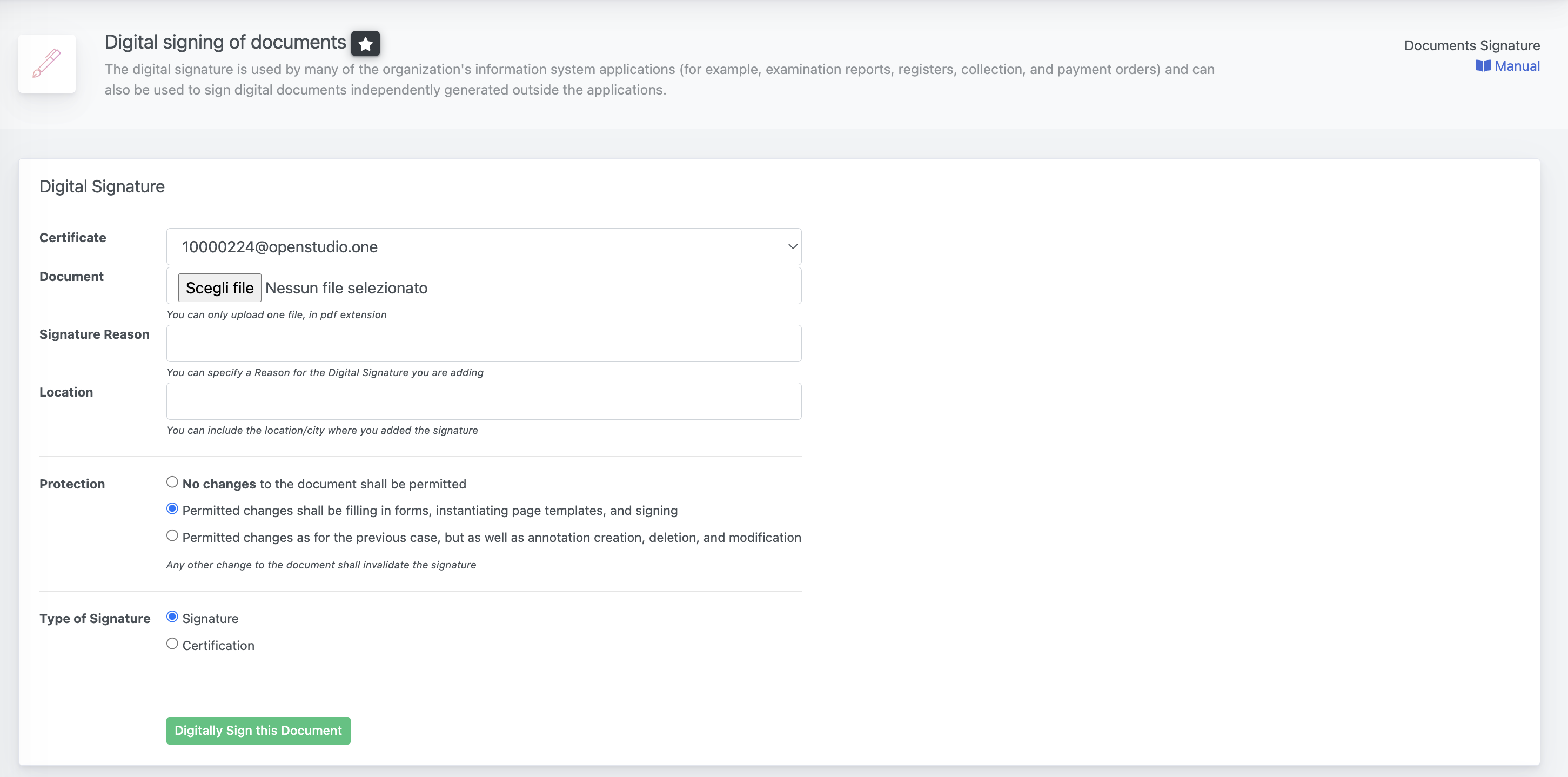Select the Signature type radio button

[172, 617]
